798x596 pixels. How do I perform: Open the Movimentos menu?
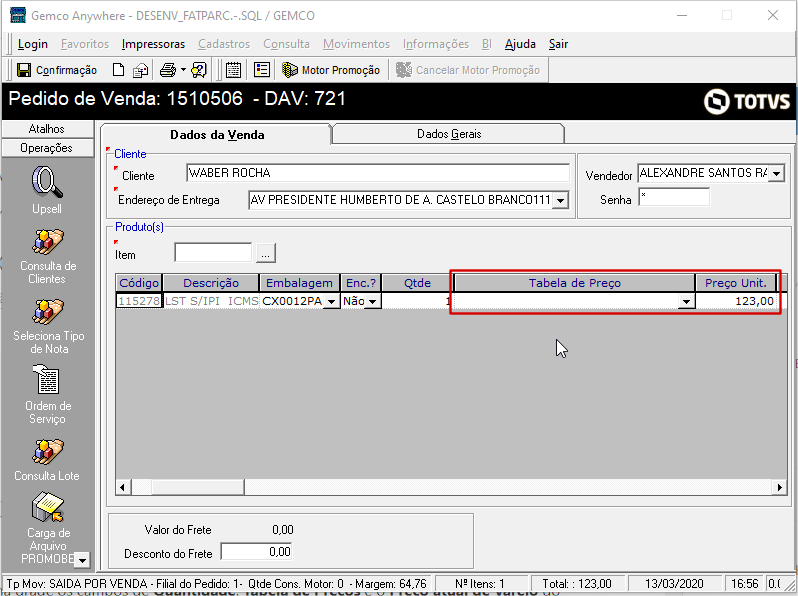356,44
